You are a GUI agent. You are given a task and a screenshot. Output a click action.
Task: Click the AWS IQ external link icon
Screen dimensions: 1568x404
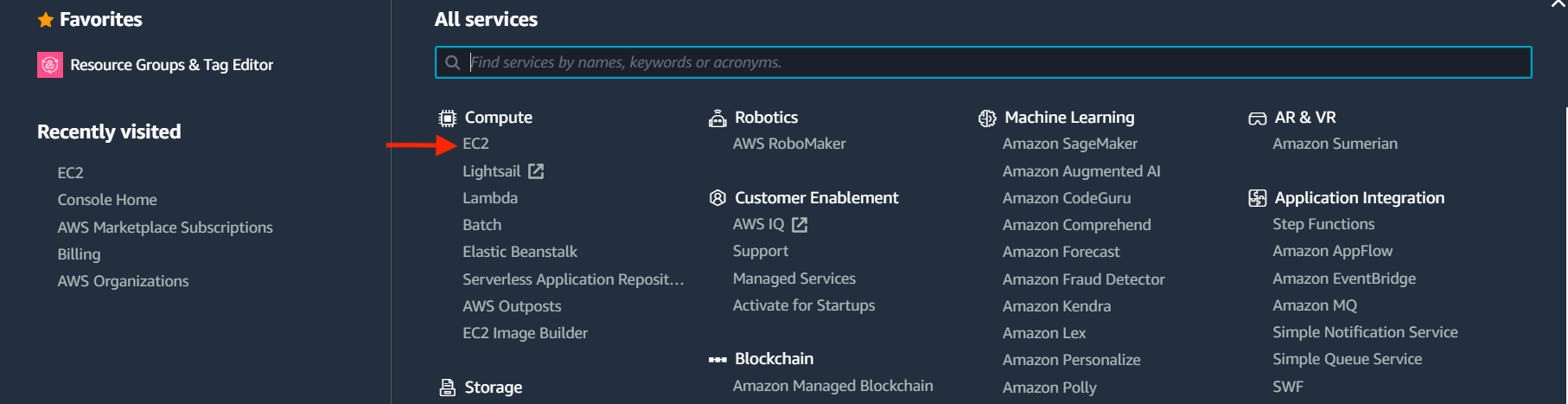[800, 225]
